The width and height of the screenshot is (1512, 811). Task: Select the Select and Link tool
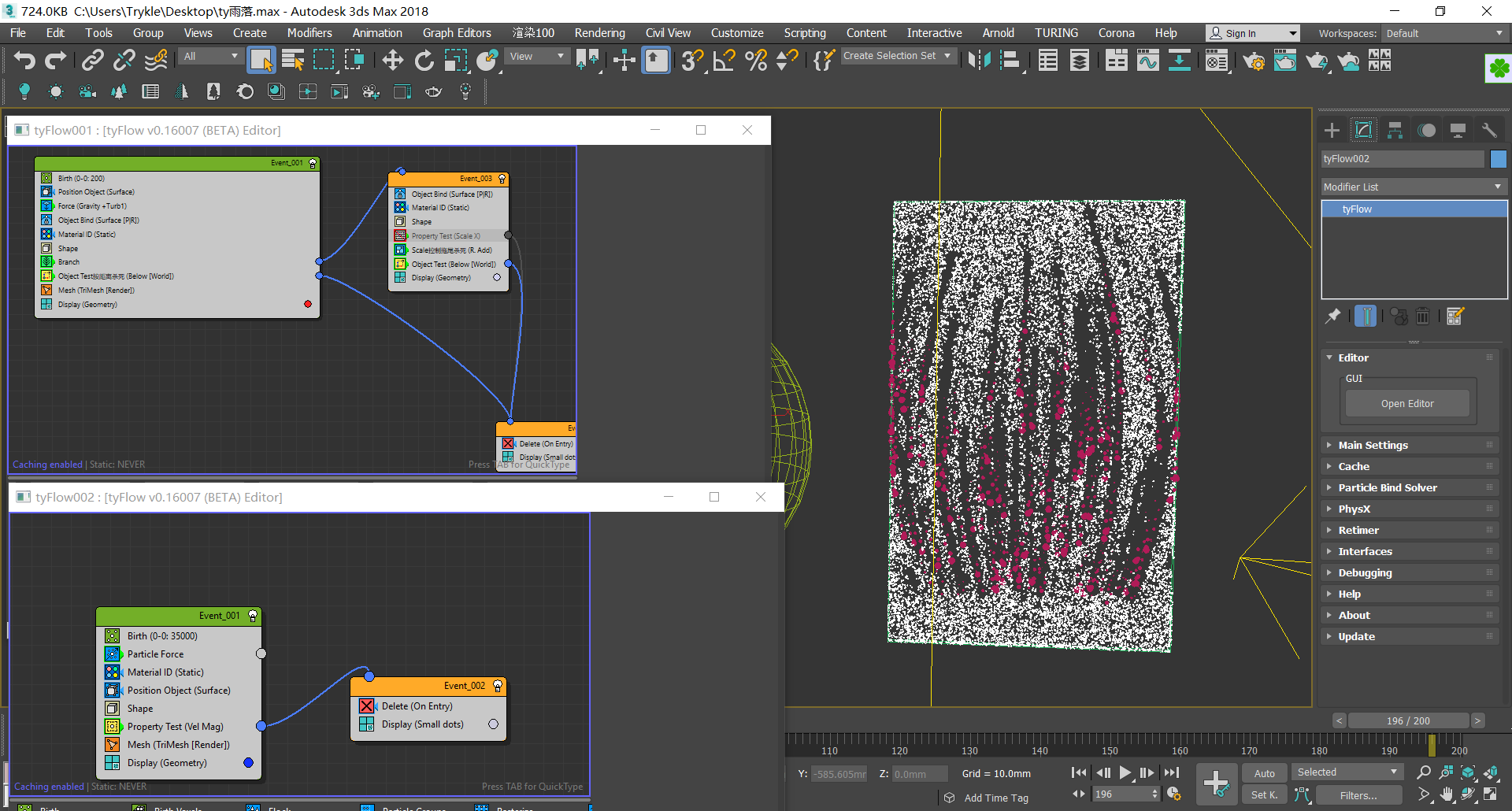coord(93,60)
